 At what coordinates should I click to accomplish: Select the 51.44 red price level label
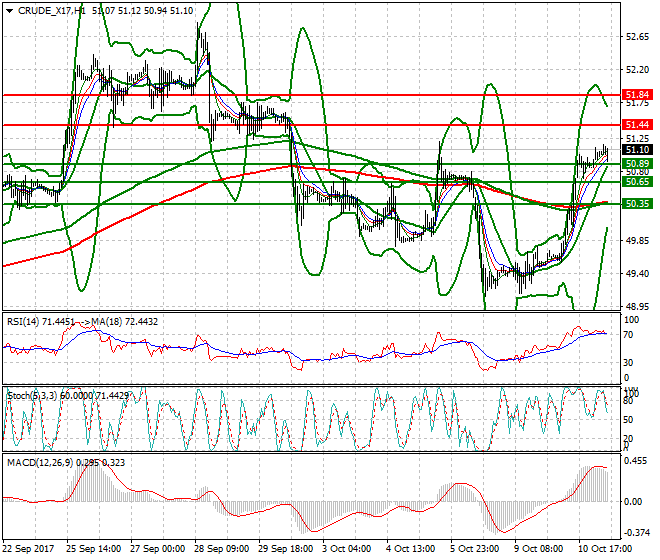[637, 124]
